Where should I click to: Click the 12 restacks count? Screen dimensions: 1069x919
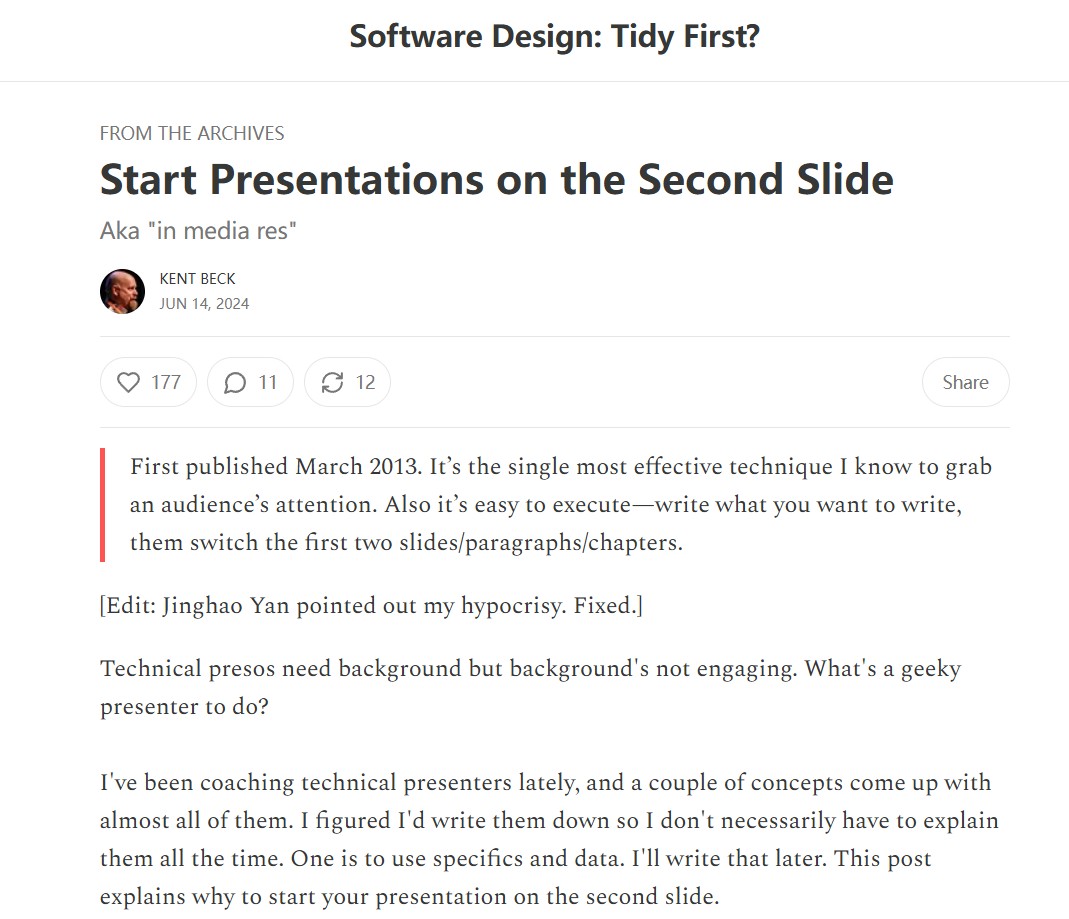(365, 382)
